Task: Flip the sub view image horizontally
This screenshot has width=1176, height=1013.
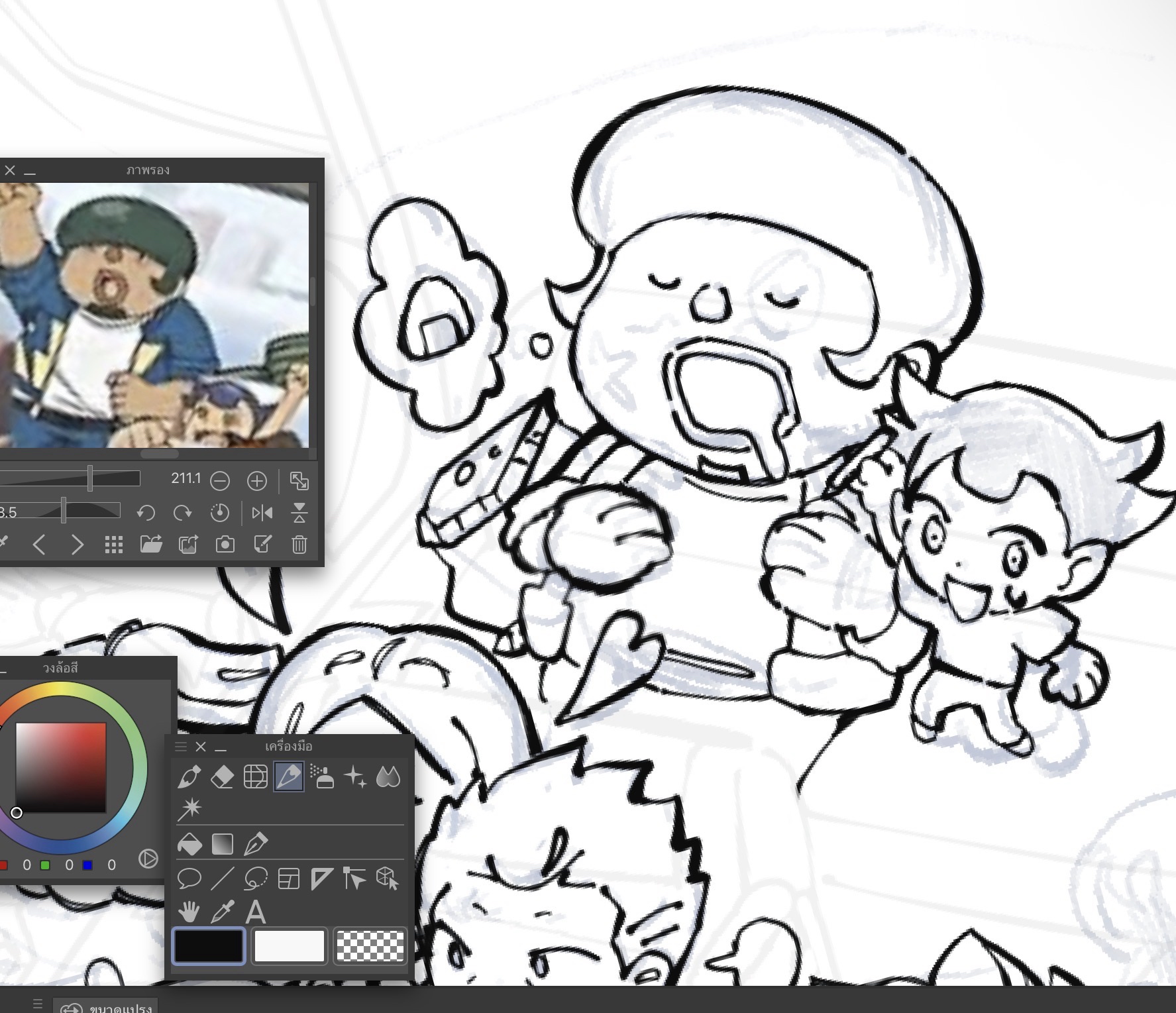Action: pyautogui.click(x=262, y=513)
